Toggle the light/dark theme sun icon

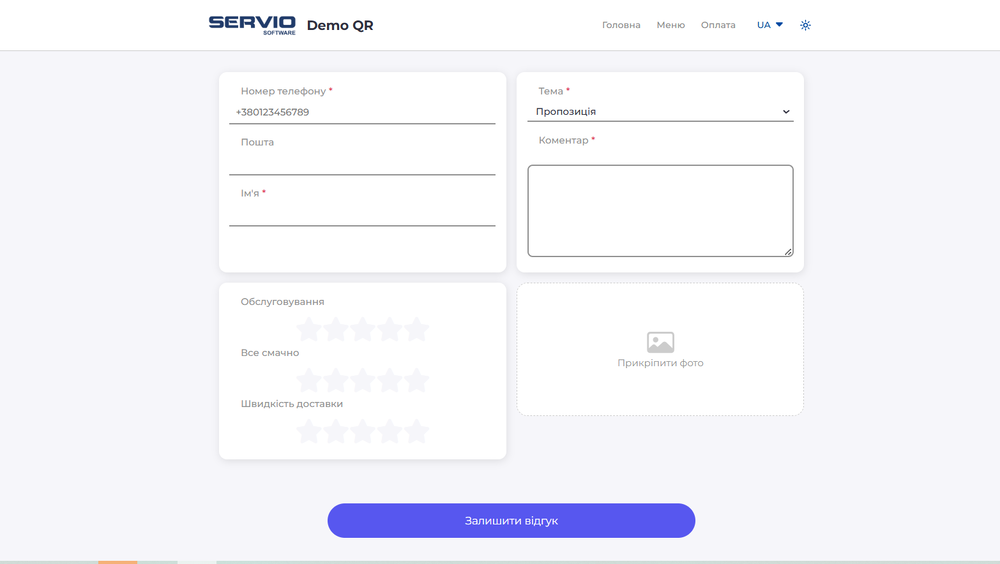[805, 25]
